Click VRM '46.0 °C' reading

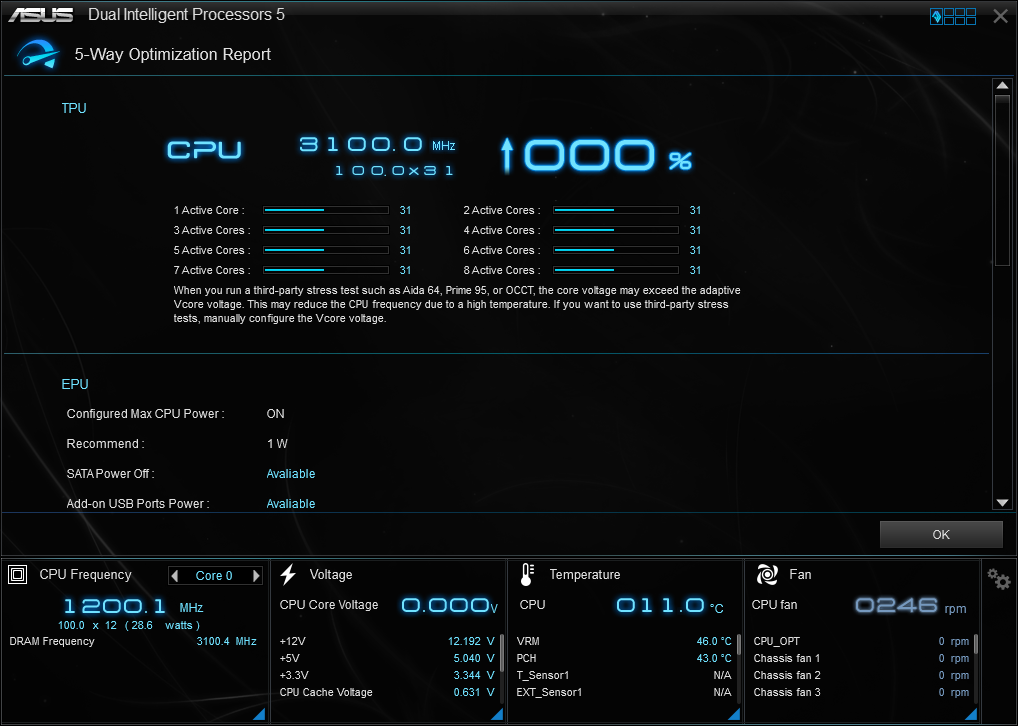[714, 642]
